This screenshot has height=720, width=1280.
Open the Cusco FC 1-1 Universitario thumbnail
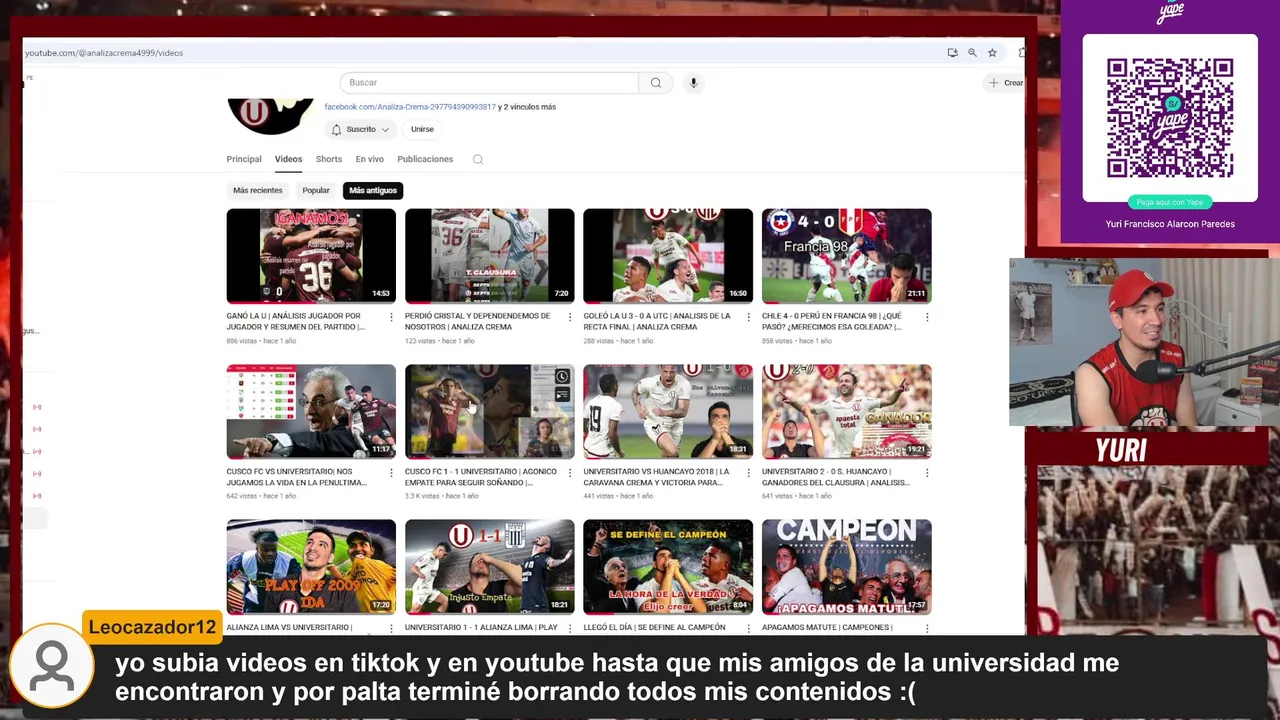coord(490,411)
